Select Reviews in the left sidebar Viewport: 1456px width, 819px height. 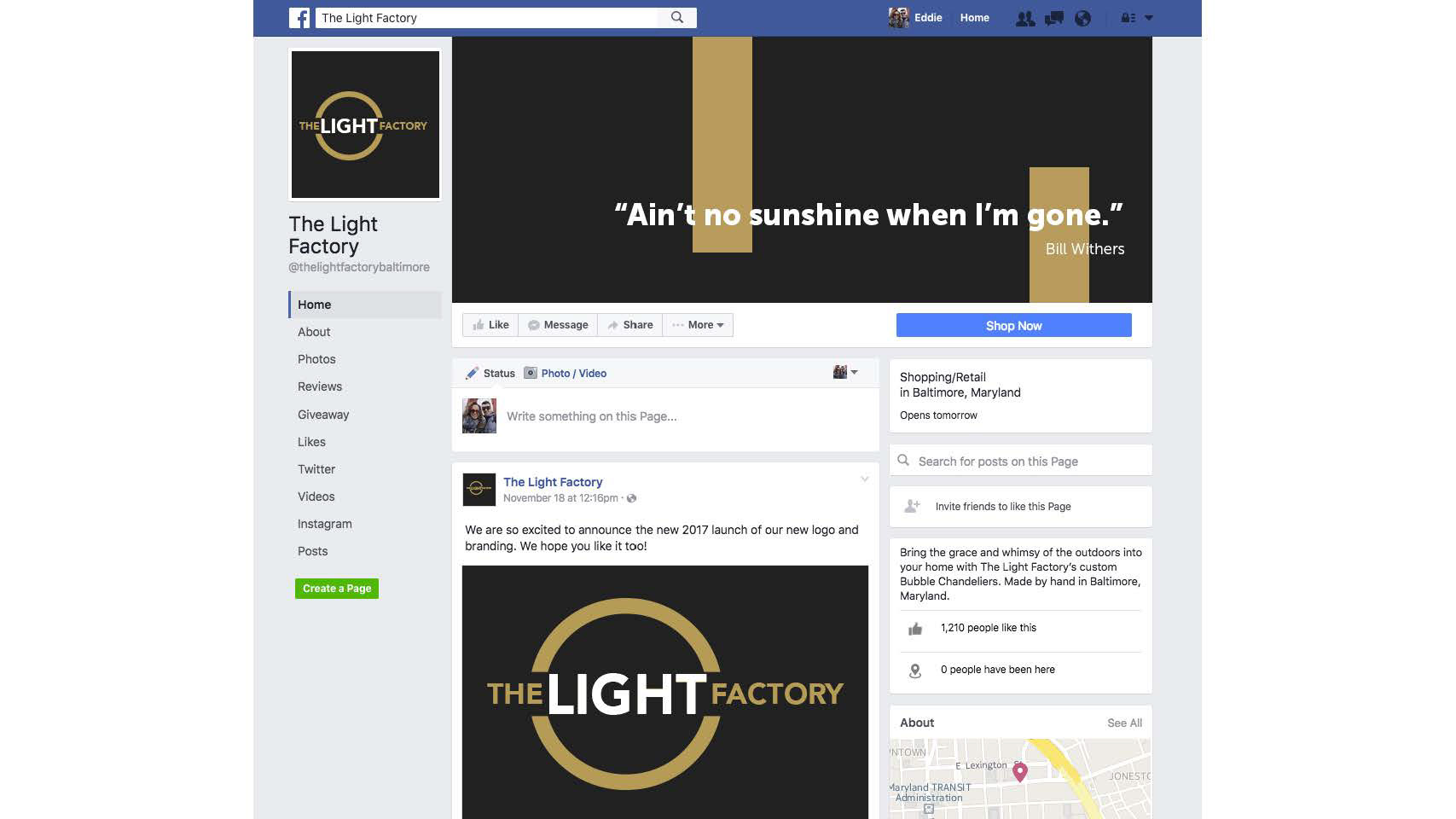point(320,386)
